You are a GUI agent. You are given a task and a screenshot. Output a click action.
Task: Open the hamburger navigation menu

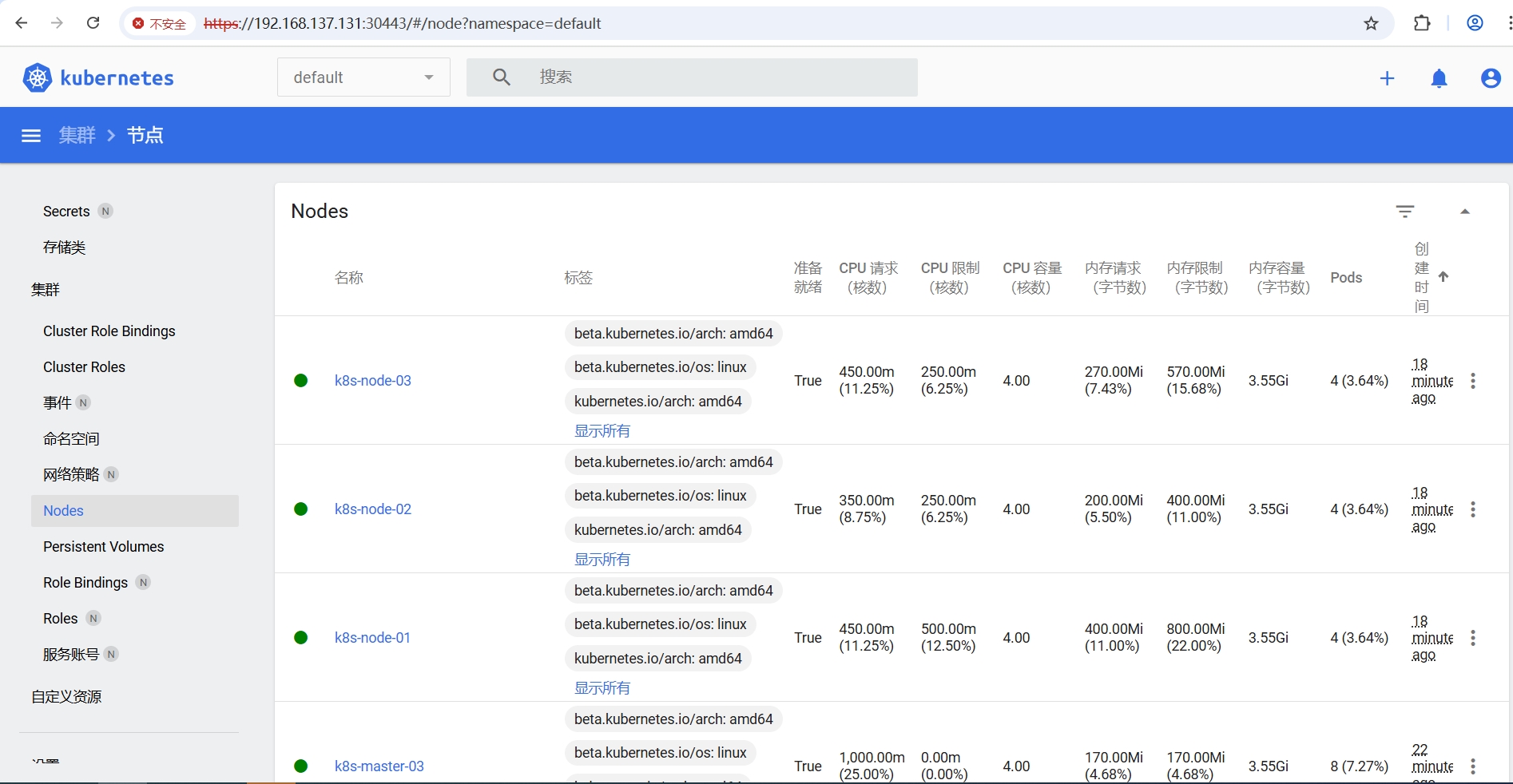coord(31,136)
